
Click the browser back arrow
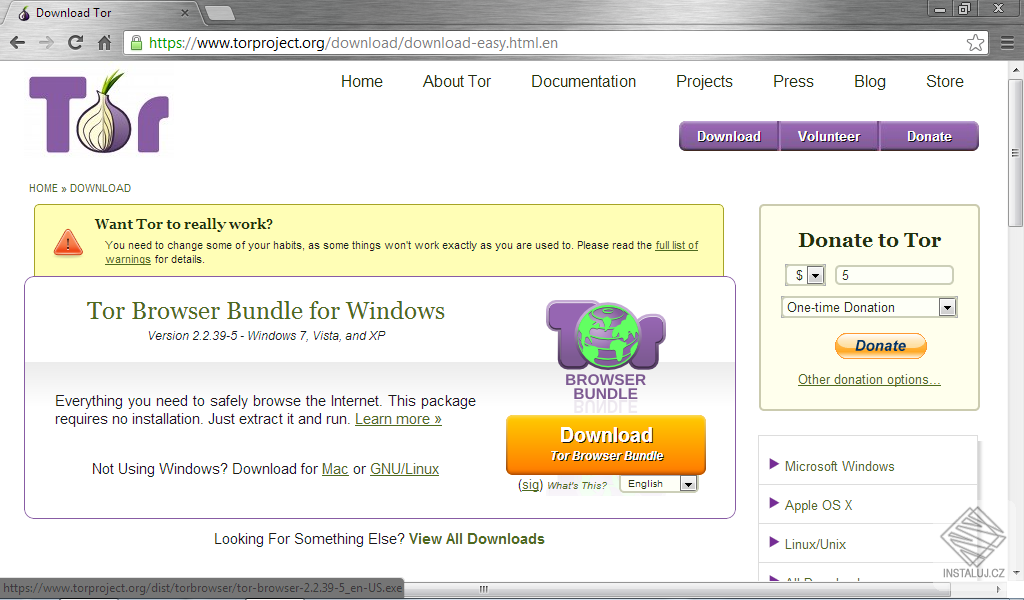coord(18,43)
